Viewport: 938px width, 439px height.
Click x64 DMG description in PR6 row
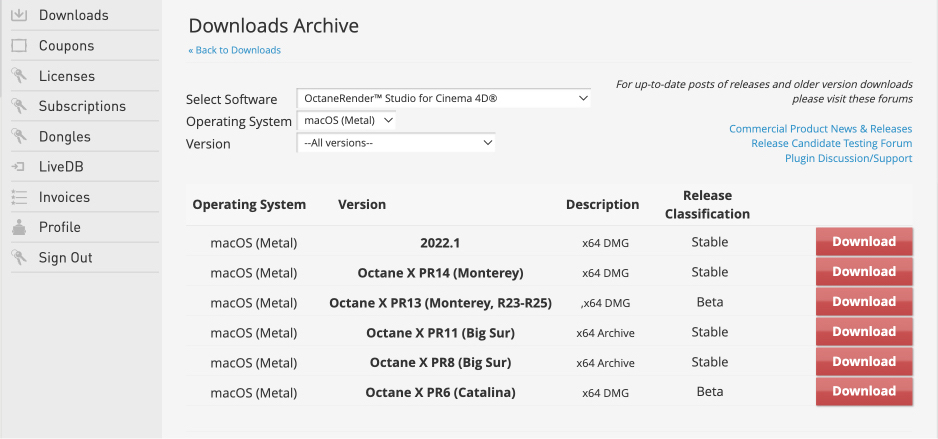click(605, 393)
